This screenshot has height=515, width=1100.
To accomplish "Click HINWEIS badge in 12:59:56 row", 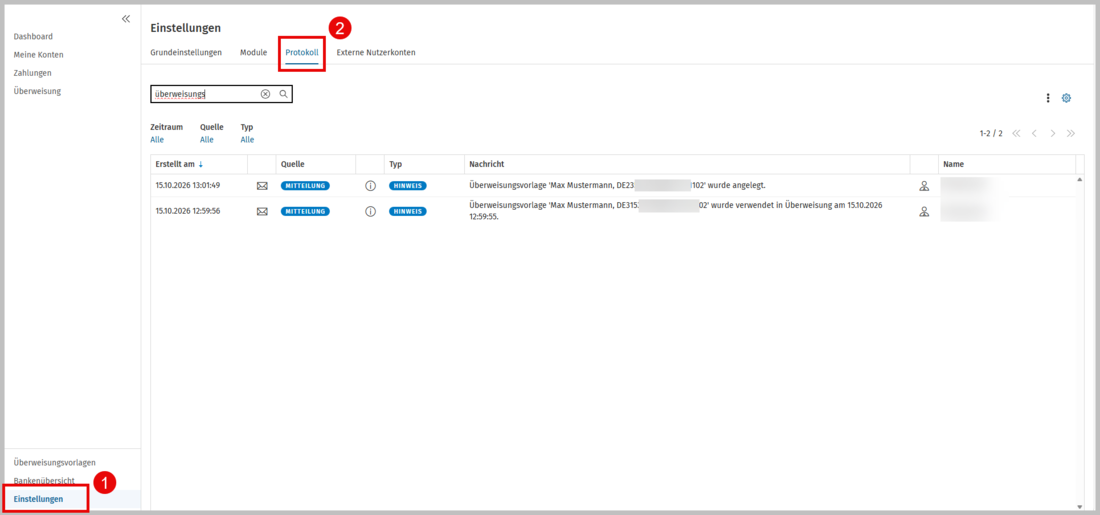I will coord(408,211).
